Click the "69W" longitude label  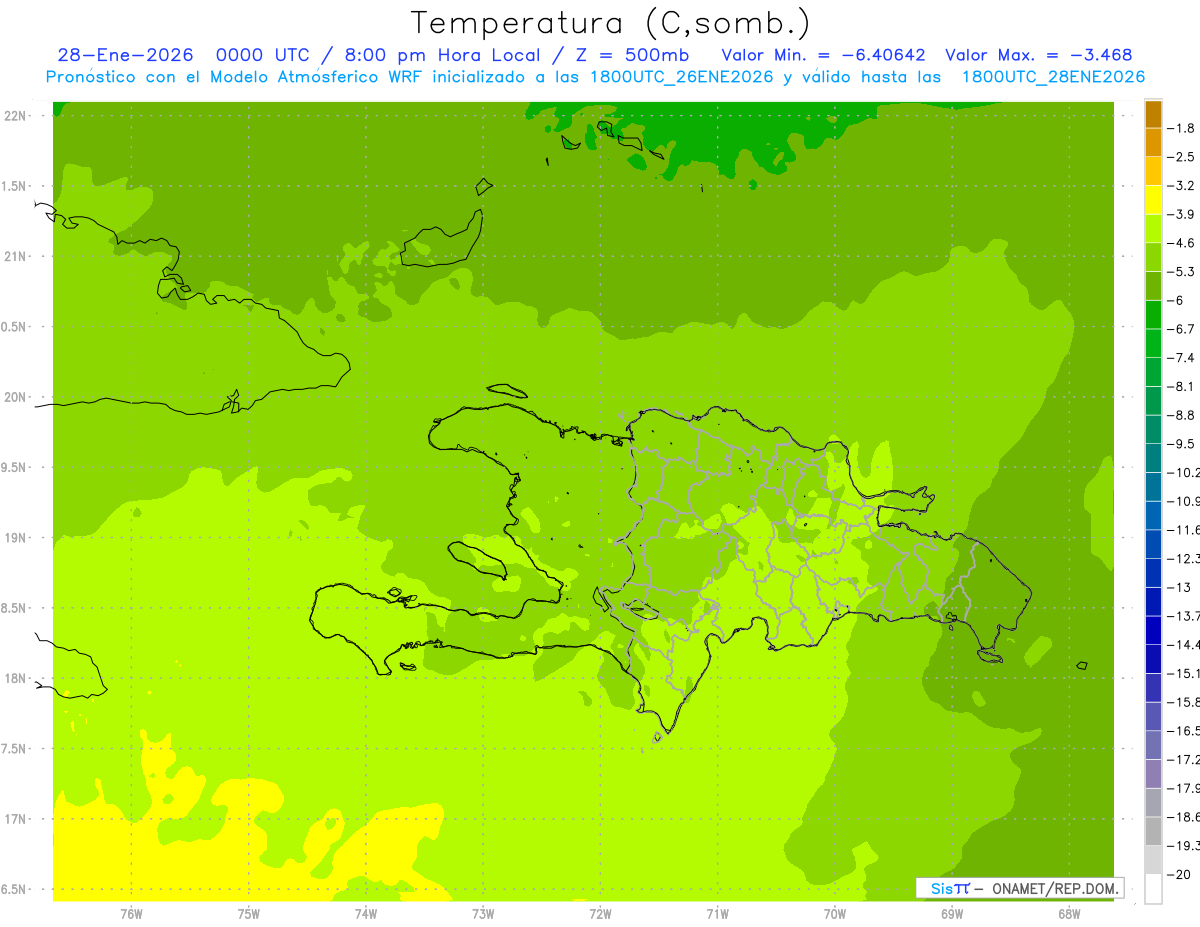[x=951, y=914]
